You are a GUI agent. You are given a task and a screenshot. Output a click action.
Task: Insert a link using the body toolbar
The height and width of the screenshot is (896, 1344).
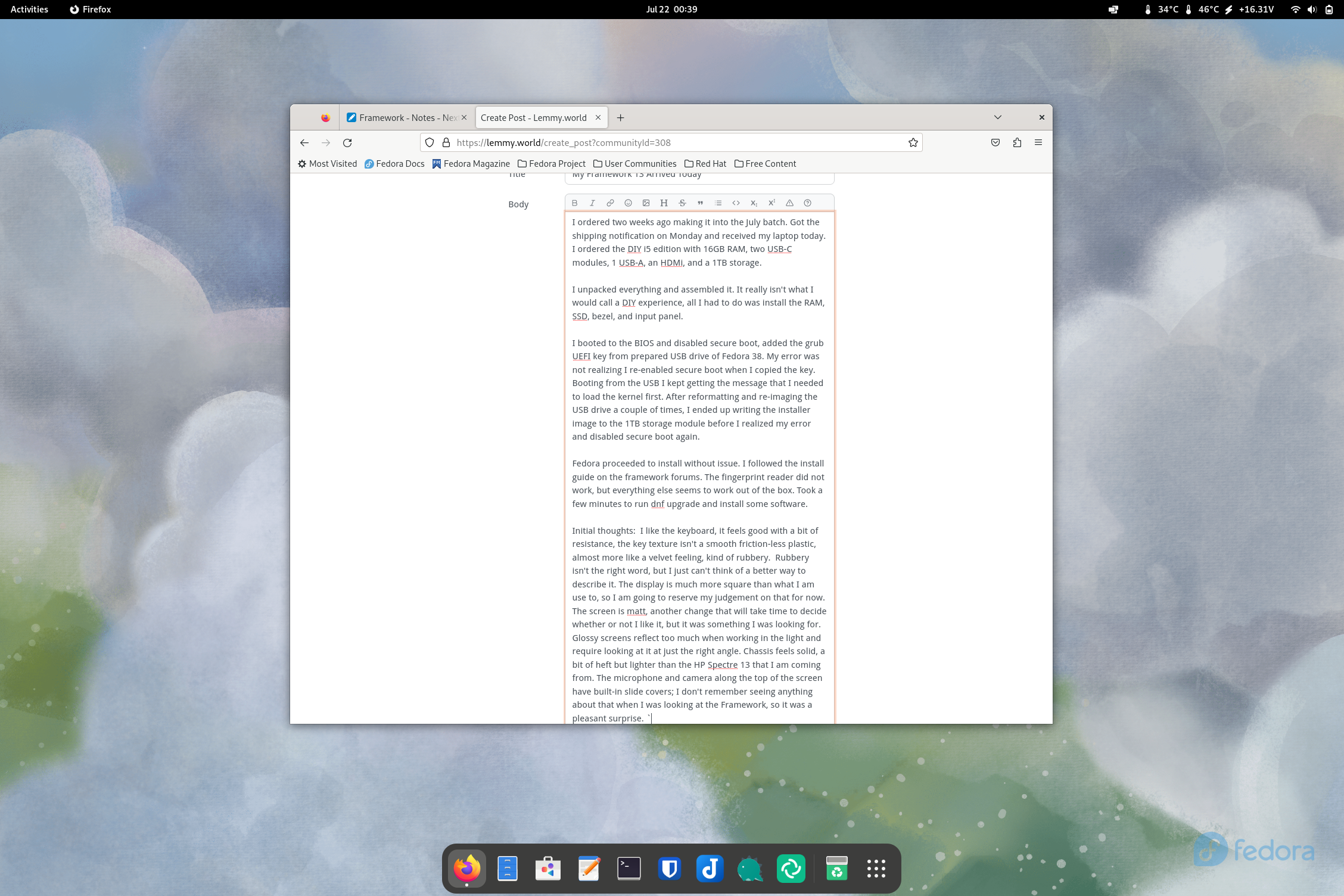point(610,203)
